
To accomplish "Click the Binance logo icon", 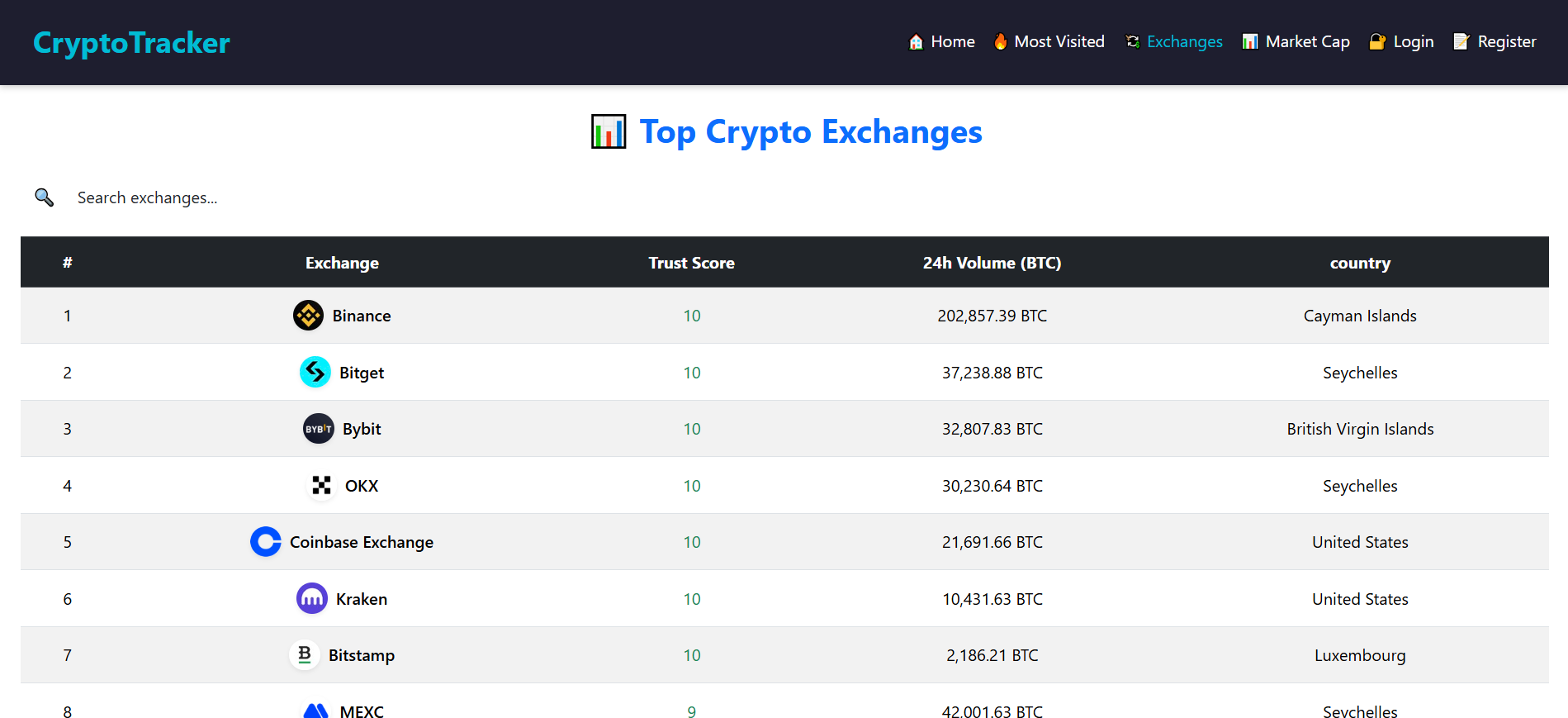I will pyautogui.click(x=308, y=316).
